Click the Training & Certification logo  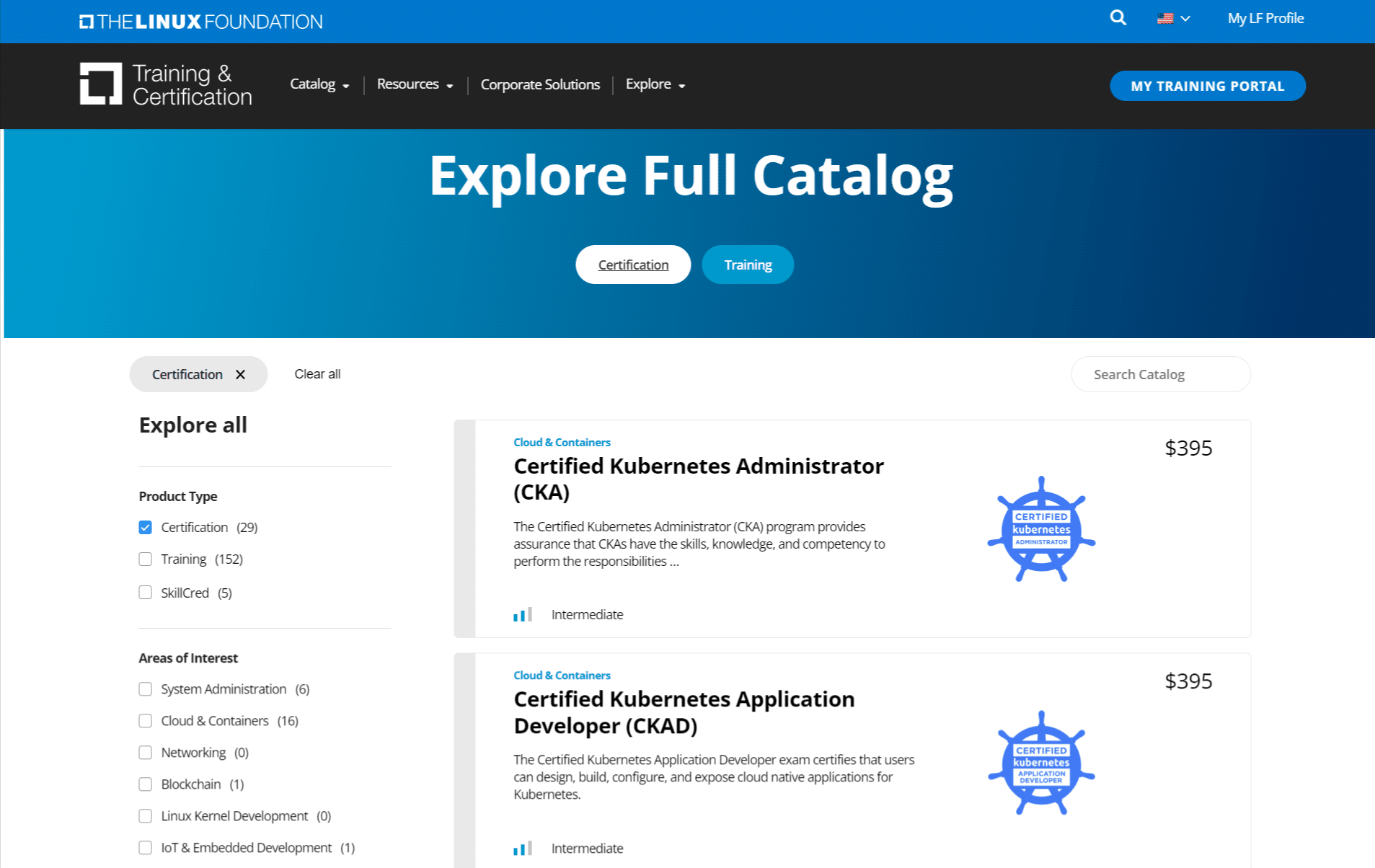[166, 84]
